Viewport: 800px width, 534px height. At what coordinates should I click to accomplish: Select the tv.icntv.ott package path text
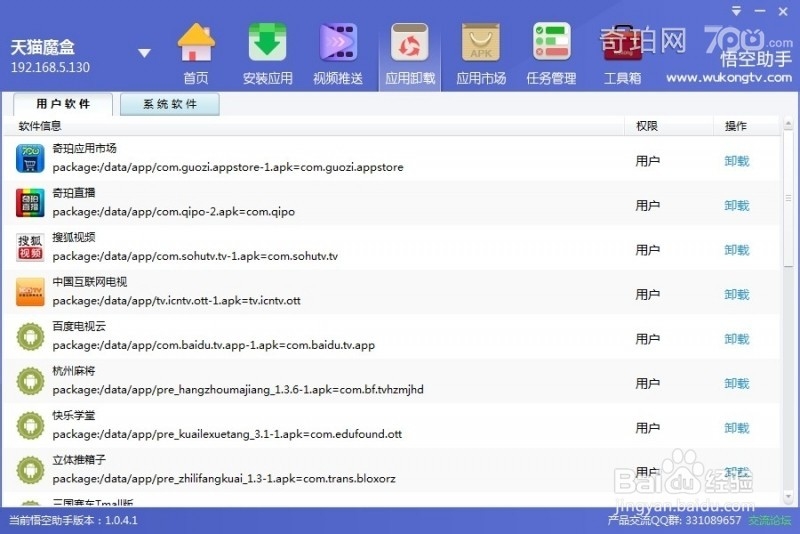pyautogui.click(x=176, y=301)
